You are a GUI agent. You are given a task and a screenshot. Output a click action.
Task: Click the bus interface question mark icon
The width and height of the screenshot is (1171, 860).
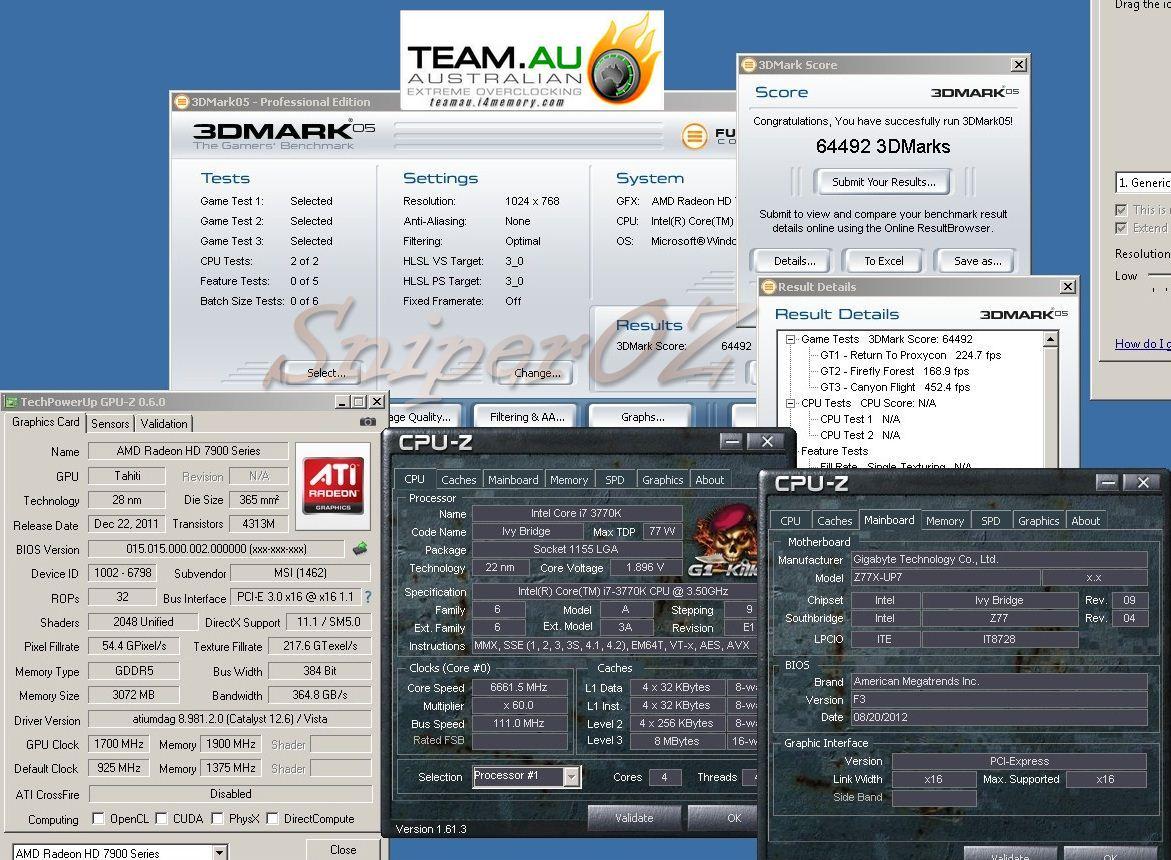[367, 597]
